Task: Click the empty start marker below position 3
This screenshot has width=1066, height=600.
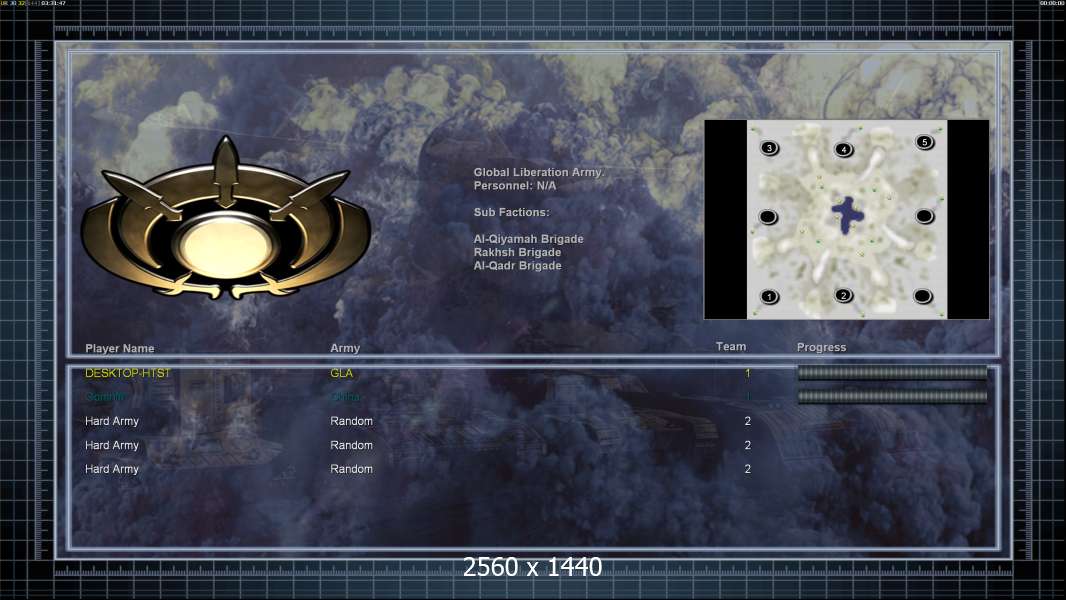Action: (x=768, y=217)
